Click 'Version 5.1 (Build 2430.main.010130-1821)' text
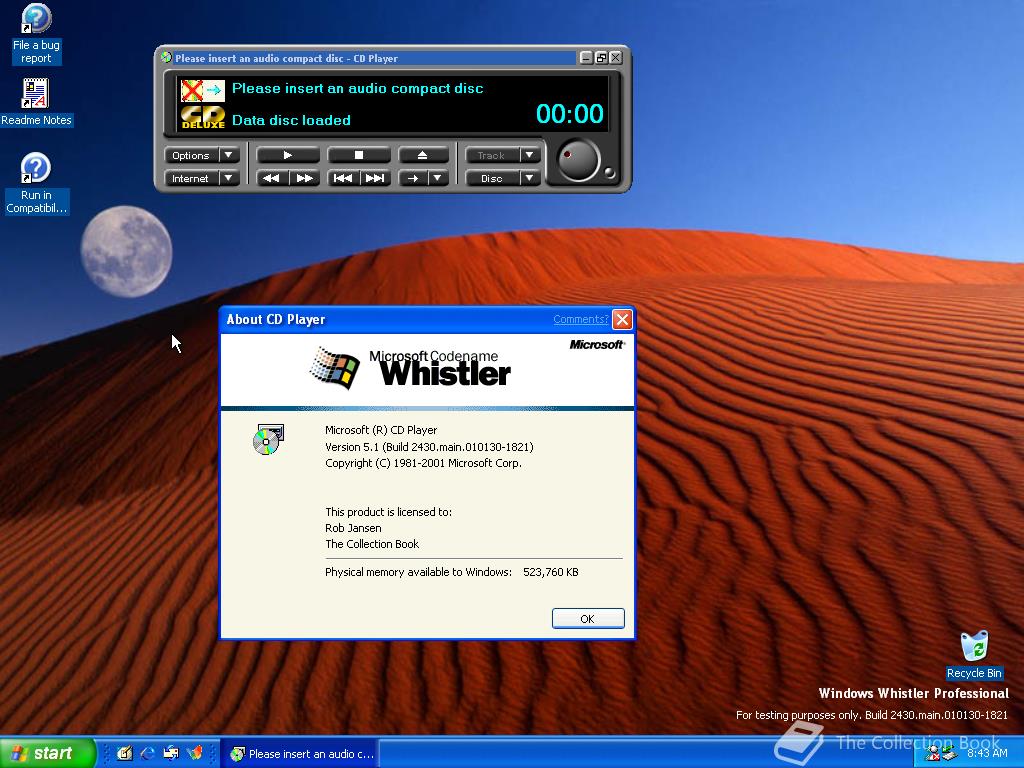The width and height of the screenshot is (1024, 768). click(x=429, y=447)
